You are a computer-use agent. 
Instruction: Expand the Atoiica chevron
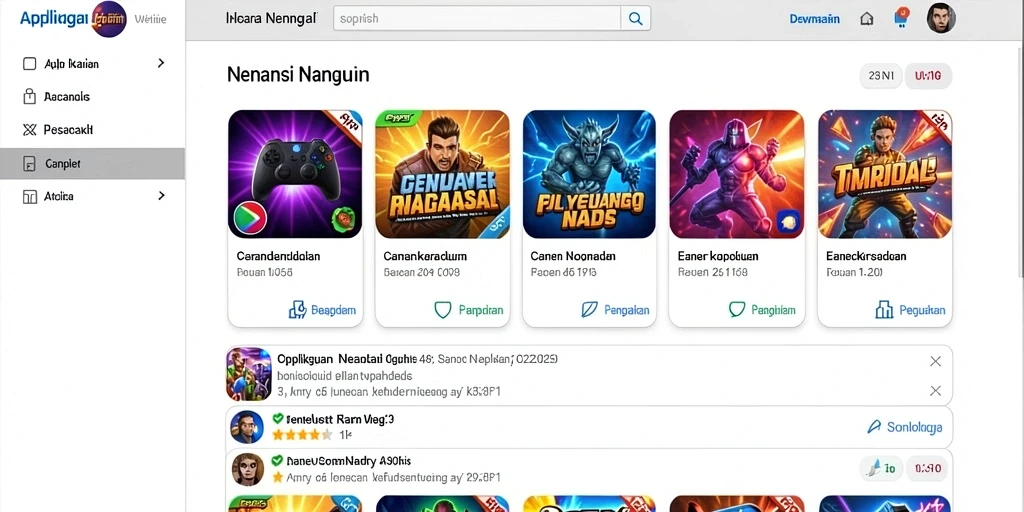click(161, 195)
